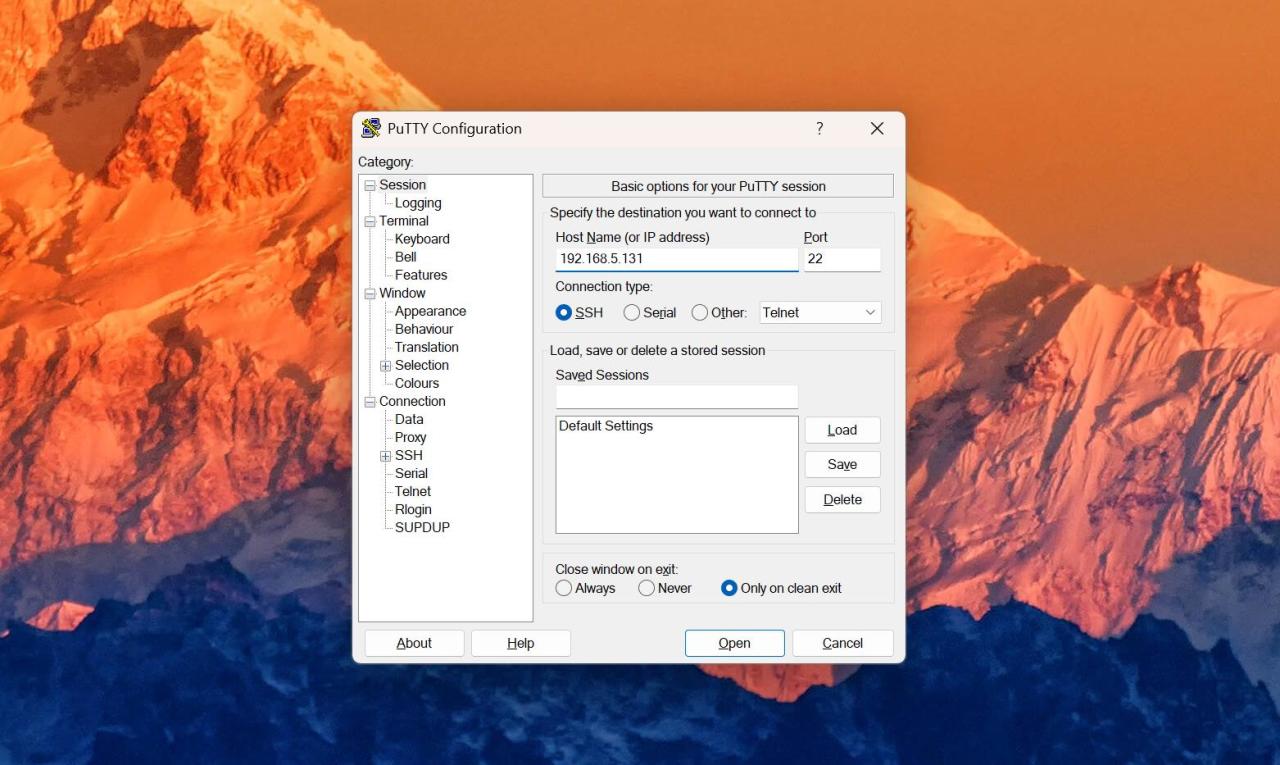Expand the Selection tree node
The width and height of the screenshot is (1280, 765).
(x=386, y=366)
